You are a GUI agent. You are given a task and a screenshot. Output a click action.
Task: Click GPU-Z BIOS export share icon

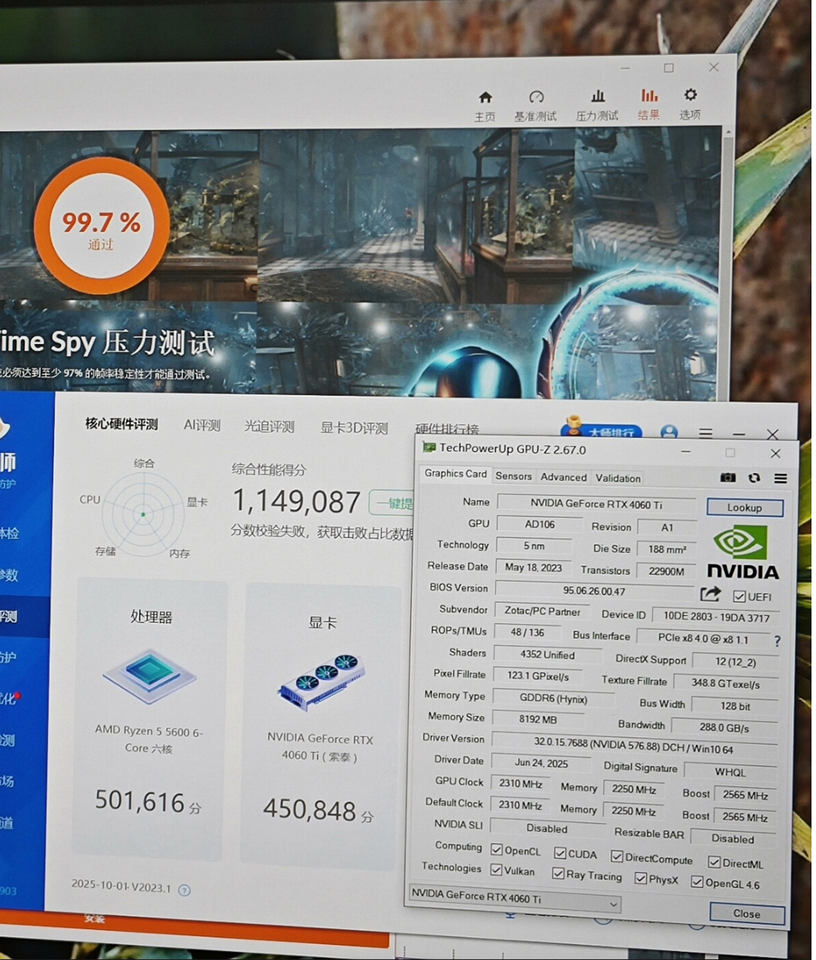tap(710, 594)
